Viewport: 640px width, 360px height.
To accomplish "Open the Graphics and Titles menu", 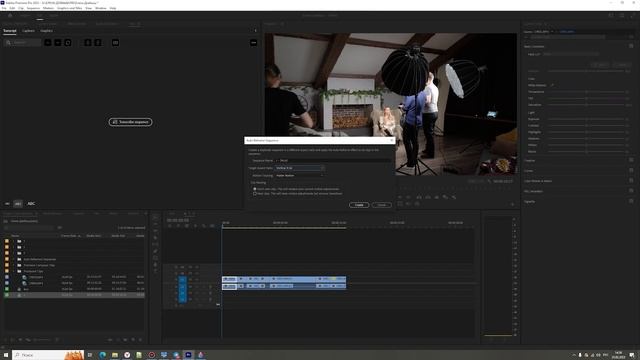I will [x=69, y=8].
